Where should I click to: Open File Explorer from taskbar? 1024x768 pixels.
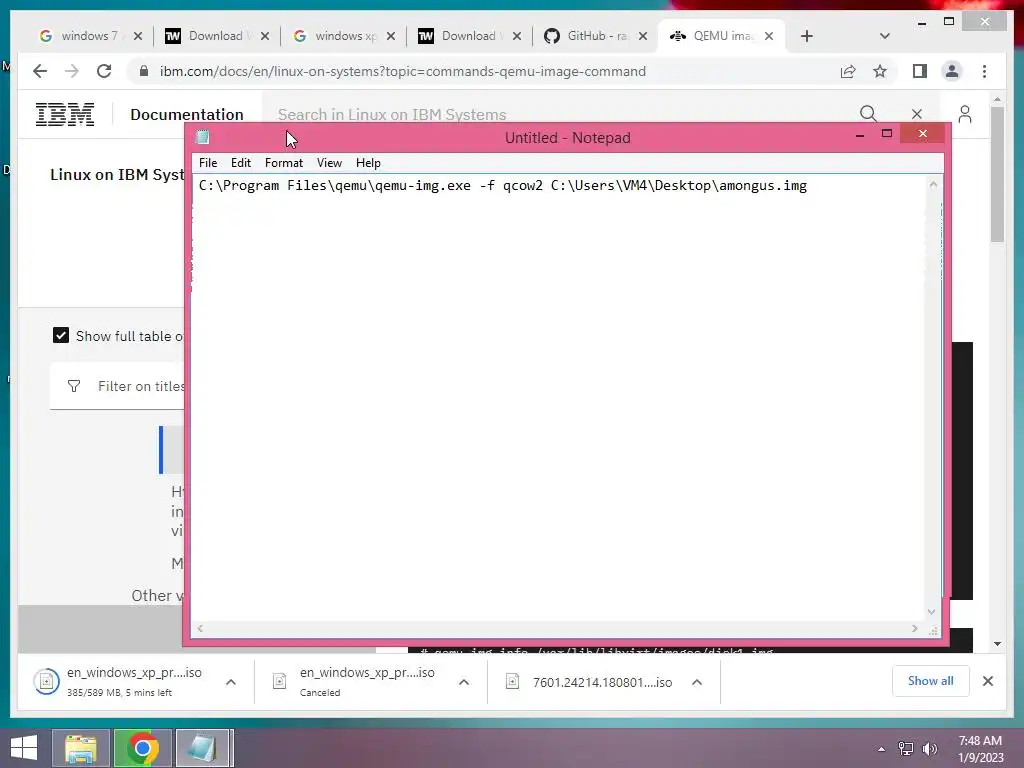pos(81,748)
